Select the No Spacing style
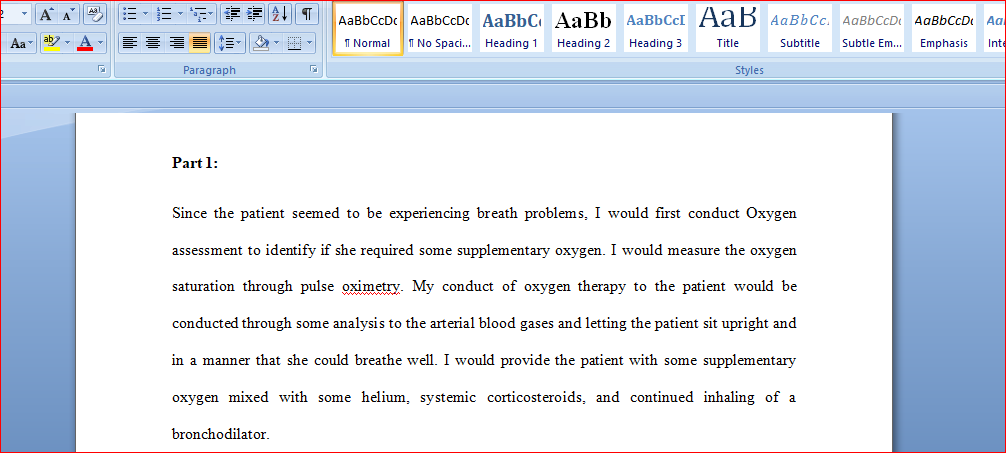This screenshot has height=453, width=1006. tap(439, 28)
